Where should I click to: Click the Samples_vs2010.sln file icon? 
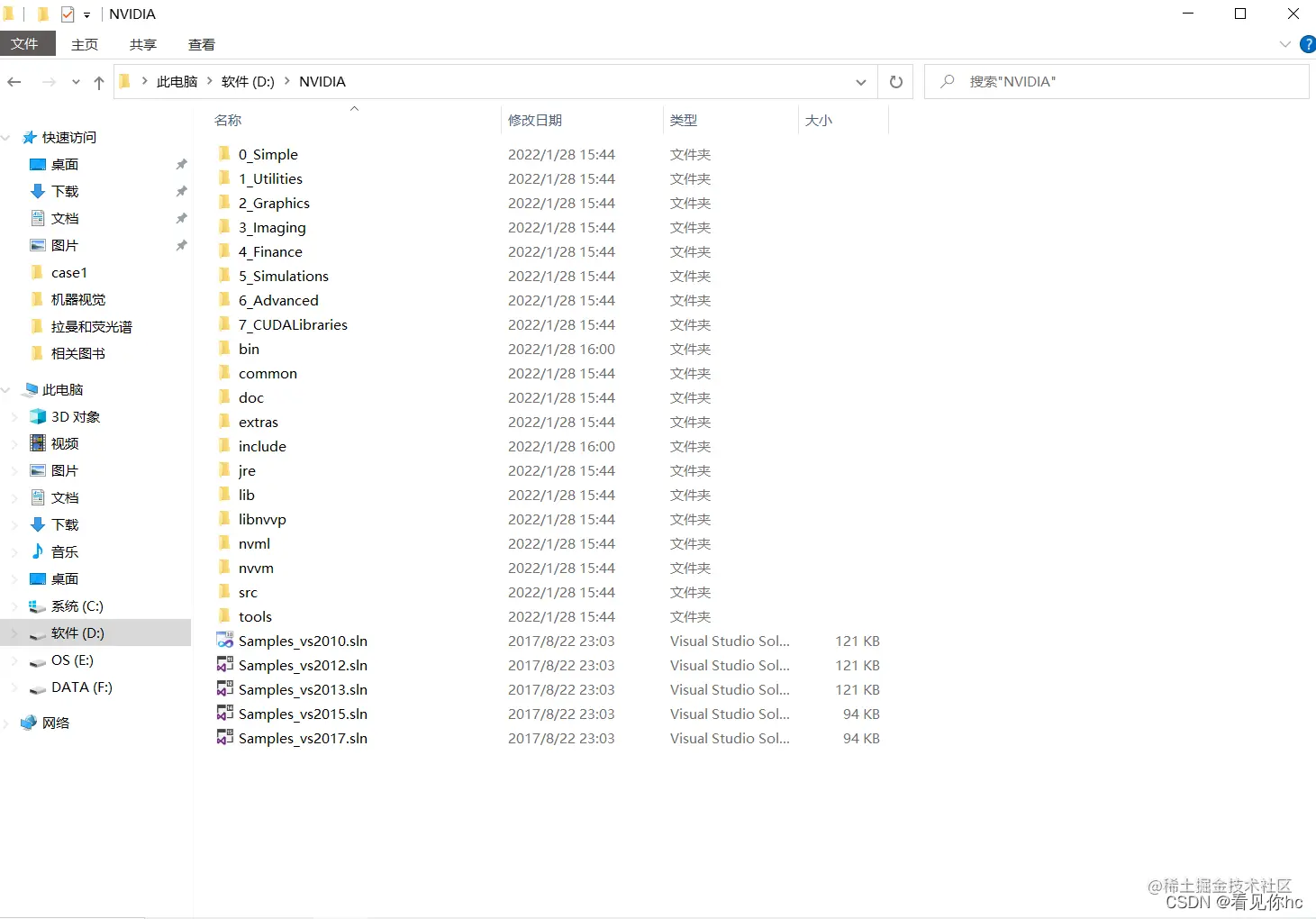[225, 641]
